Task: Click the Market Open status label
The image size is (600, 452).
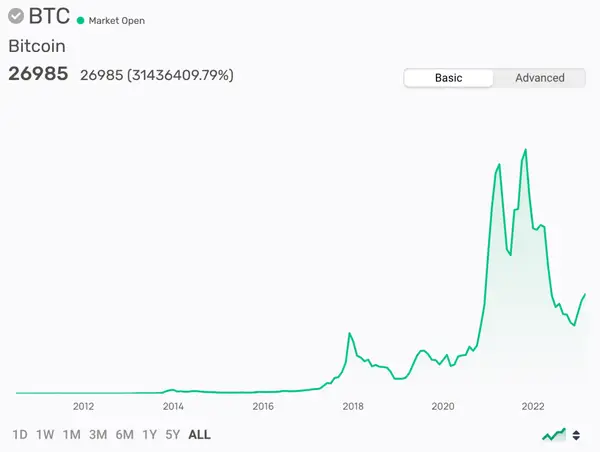Action: [117, 21]
